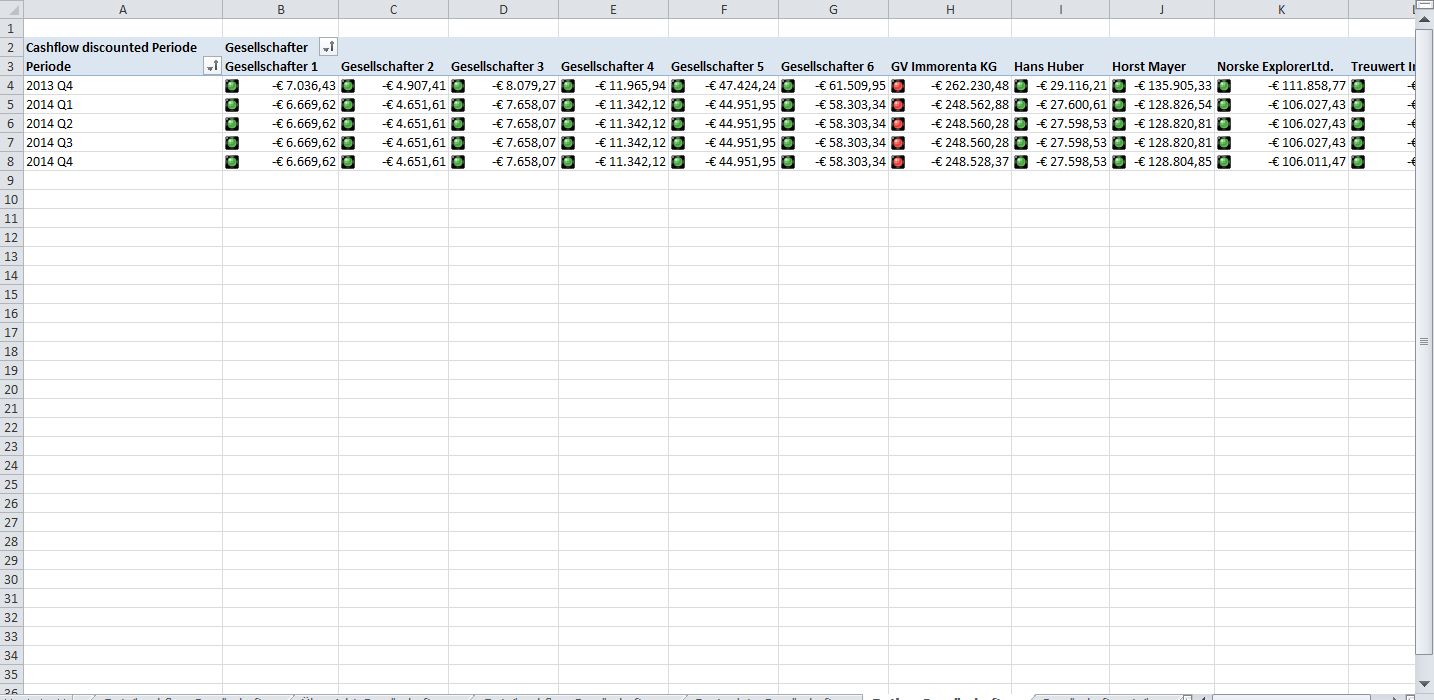Select column header A

click(123, 9)
